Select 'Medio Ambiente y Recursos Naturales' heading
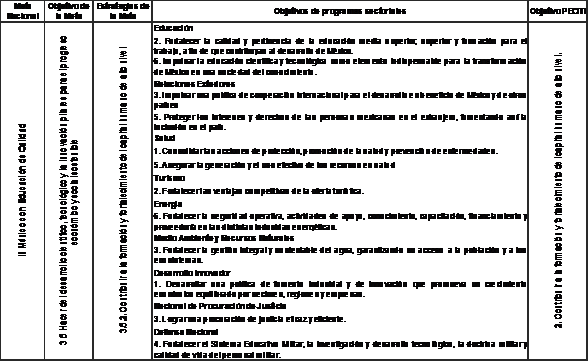The width and height of the screenshot is (588, 361). 224,238
